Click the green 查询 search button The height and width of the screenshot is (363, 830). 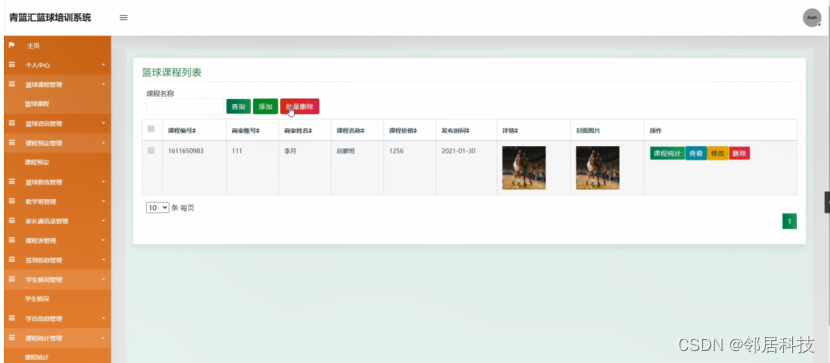click(238, 106)
